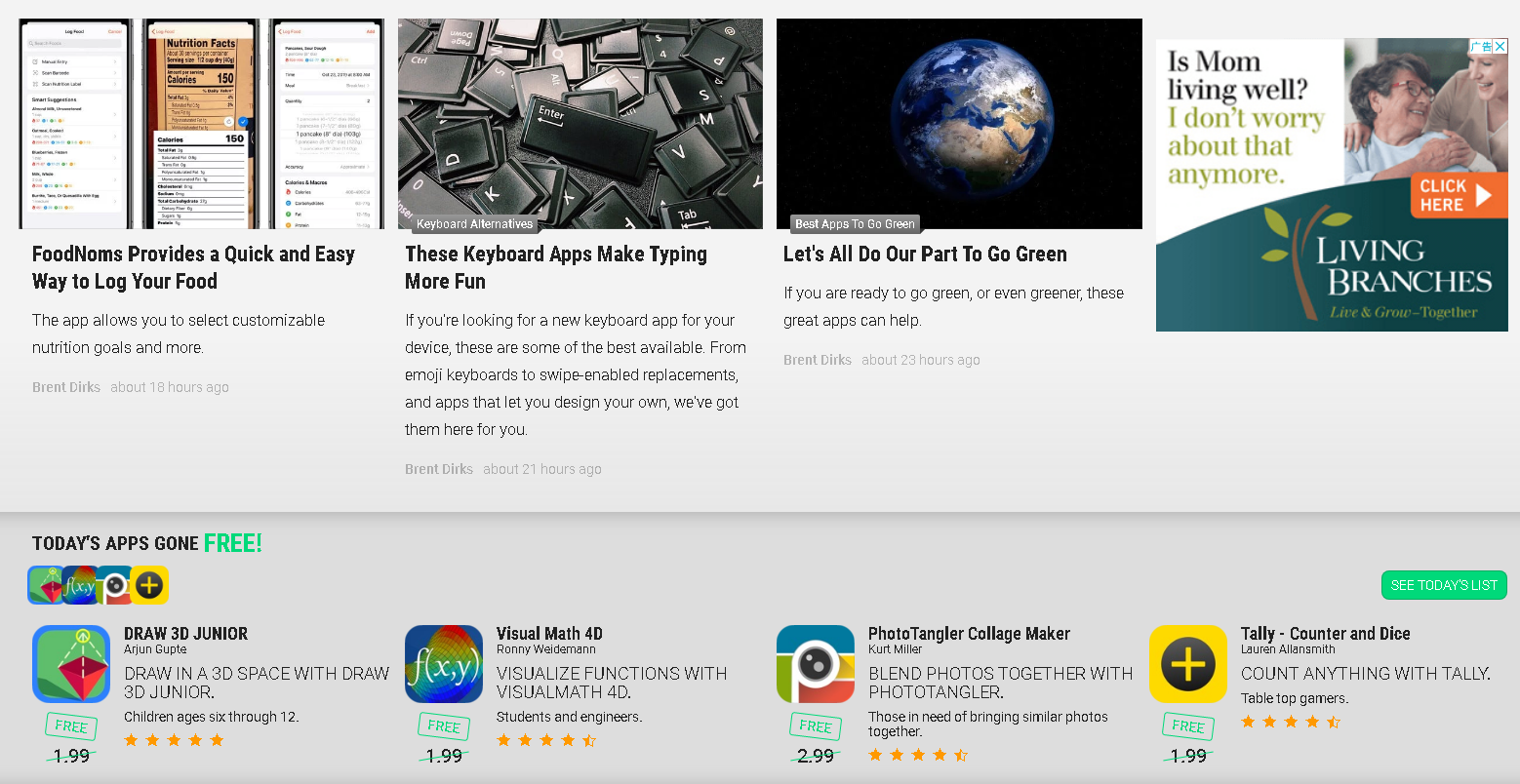Click the star rating for DRAW 3D JUNIOR
1520x784 pixels.
[x=174, y=740]
